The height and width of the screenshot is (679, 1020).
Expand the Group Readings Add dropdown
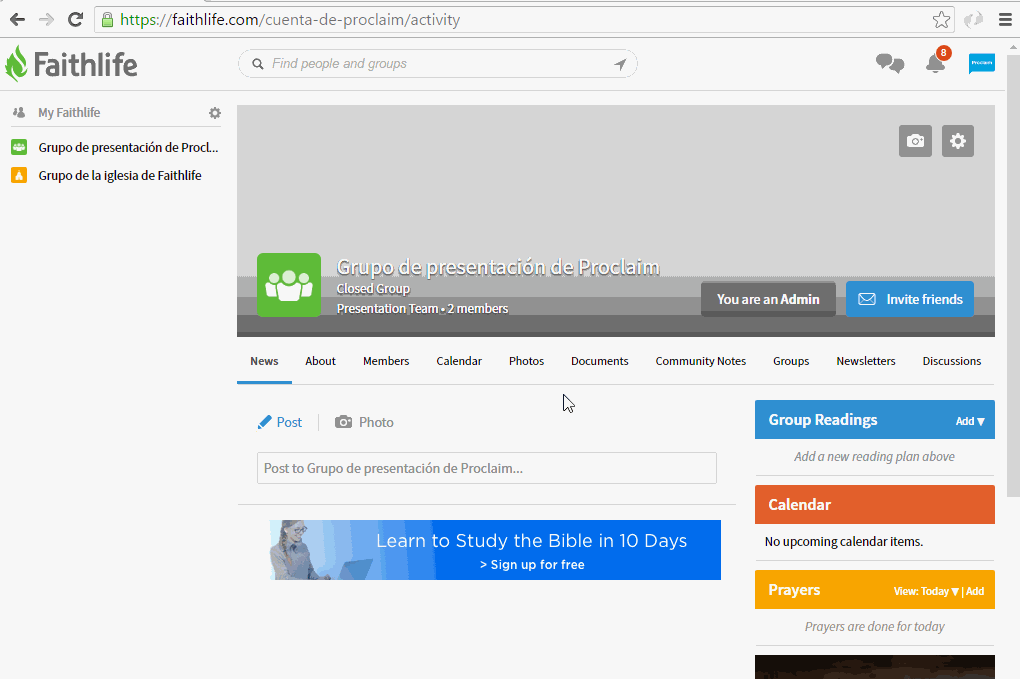point(970,421)
